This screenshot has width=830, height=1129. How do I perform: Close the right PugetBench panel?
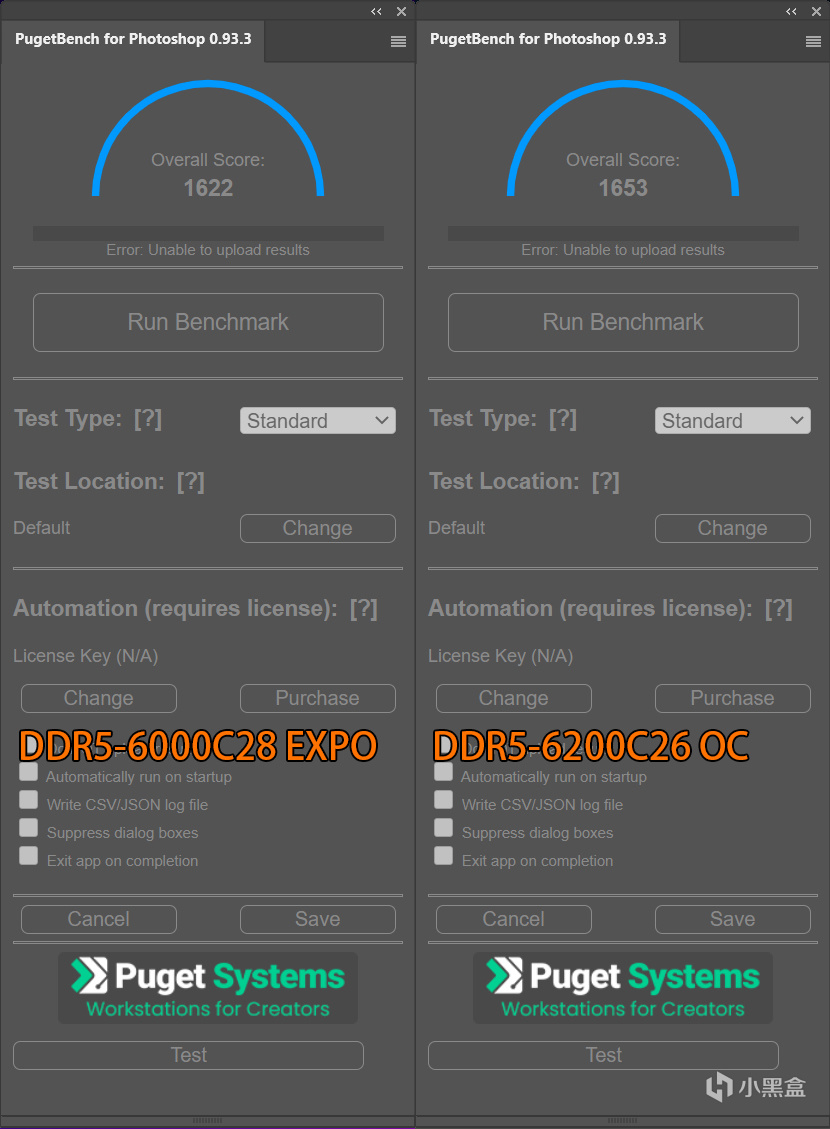(816, 12)
